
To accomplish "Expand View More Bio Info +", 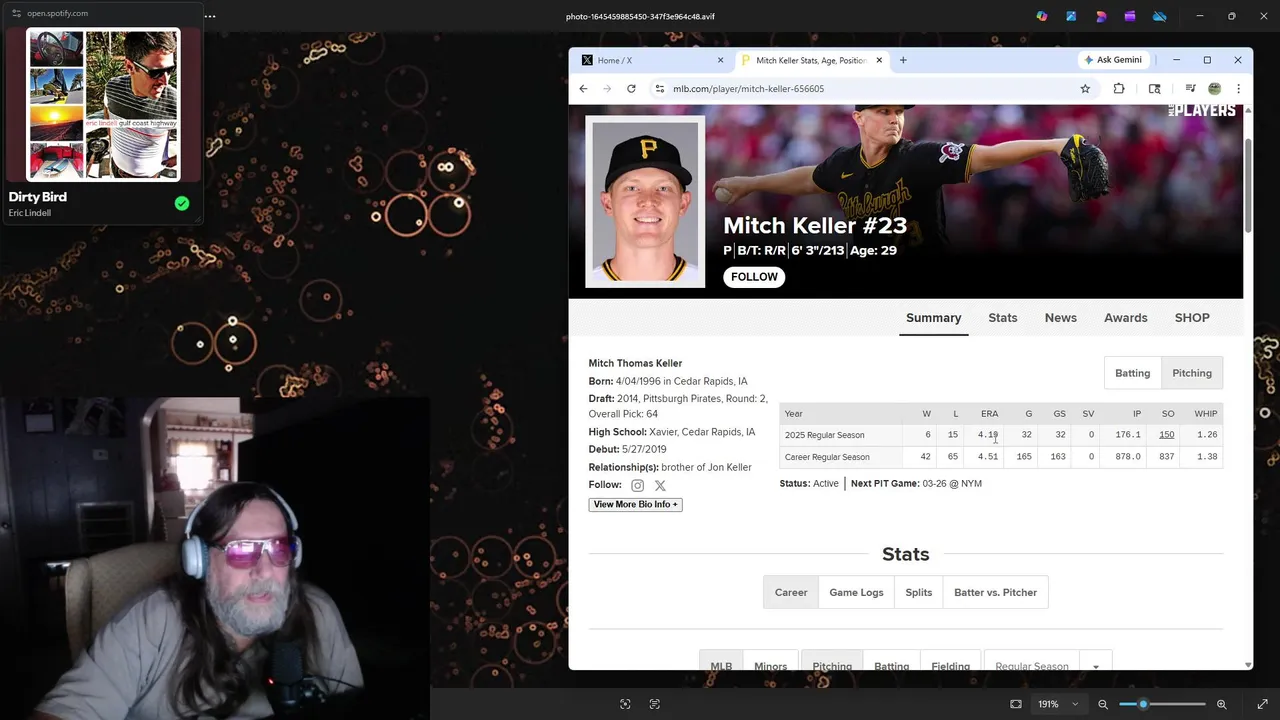I will [635, 504].
